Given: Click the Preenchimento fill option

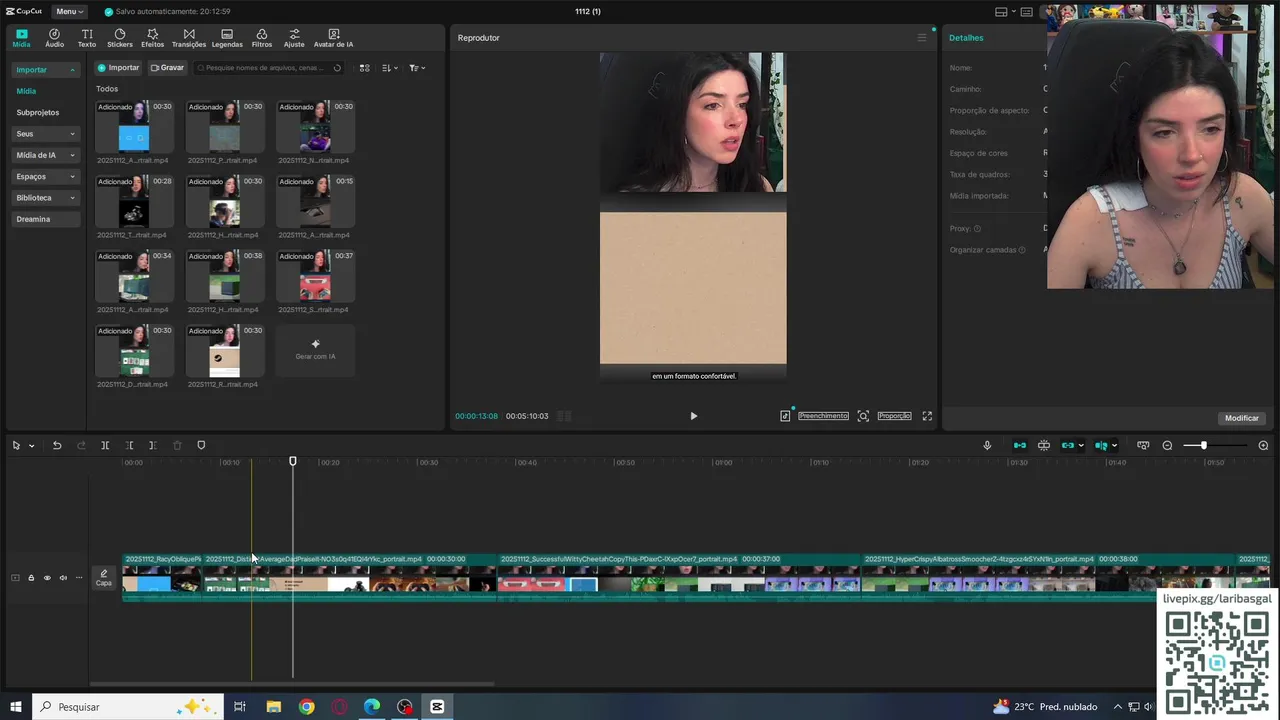Looking at the screenshot, I should (823, 416).
